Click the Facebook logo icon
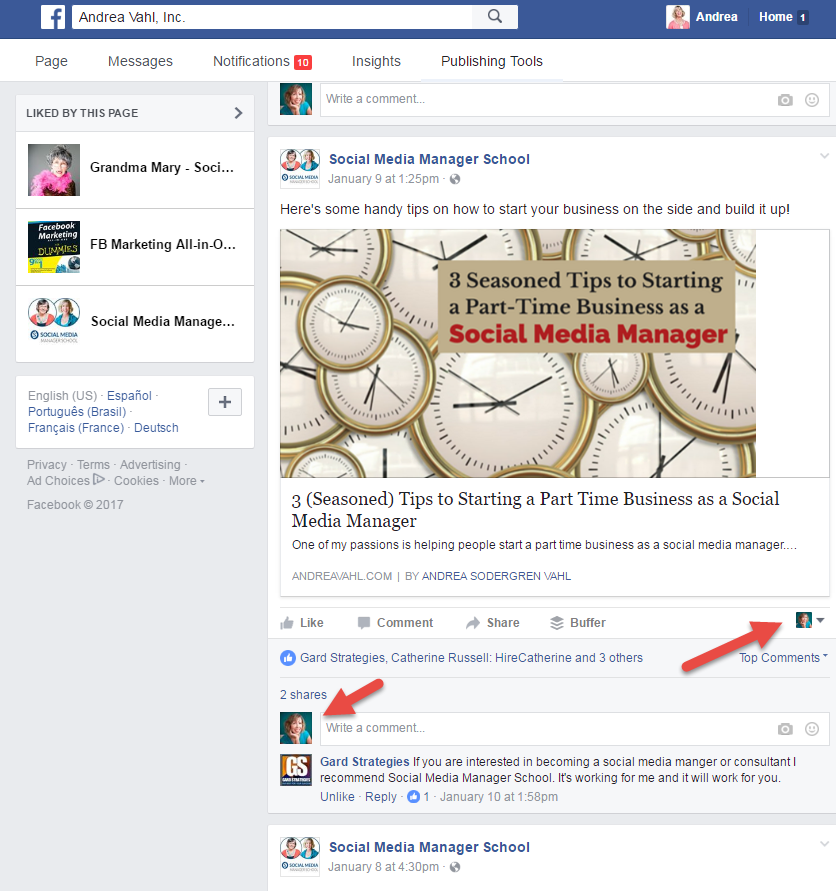The image size is (836, 891). tap(53, 17)
